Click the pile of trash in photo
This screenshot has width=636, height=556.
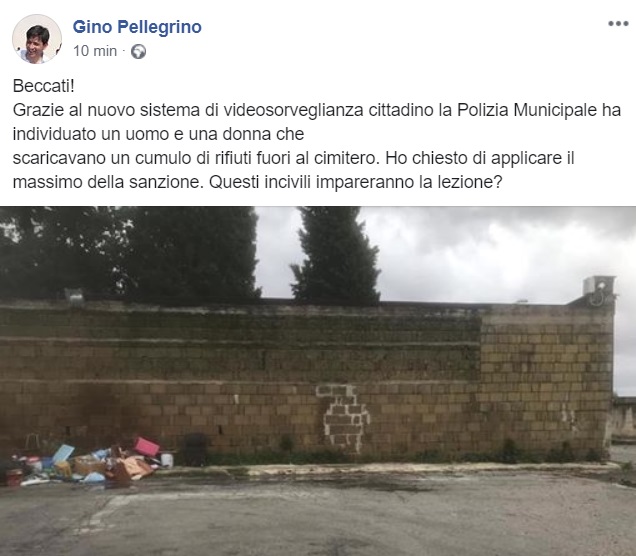(x=87, y=462)
